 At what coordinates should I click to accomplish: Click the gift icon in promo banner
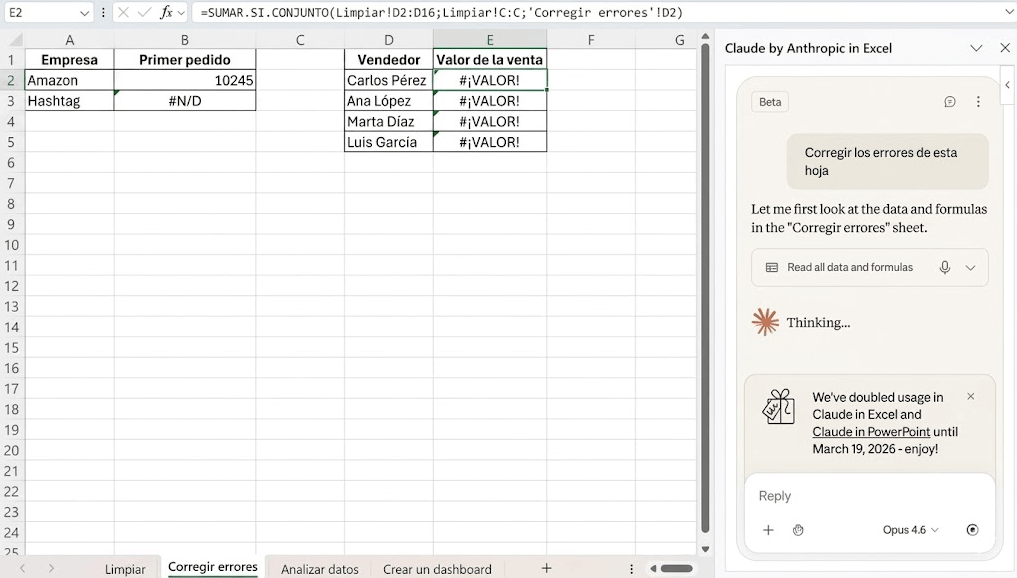(x=778, y=407)
